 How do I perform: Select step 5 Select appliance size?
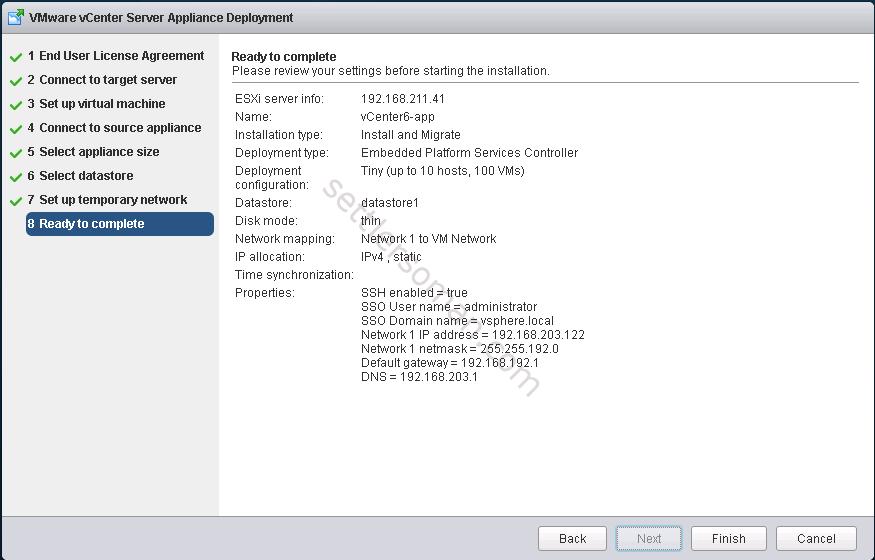point(93,152)
